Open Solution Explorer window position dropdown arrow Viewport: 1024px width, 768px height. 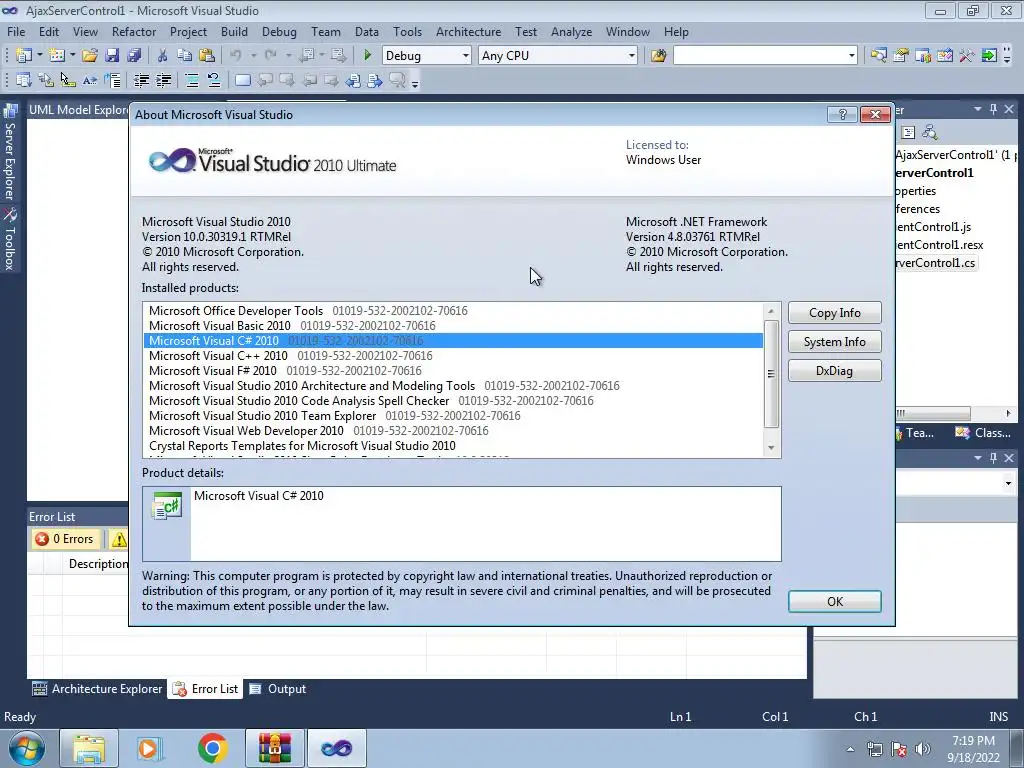coord(978,110)
